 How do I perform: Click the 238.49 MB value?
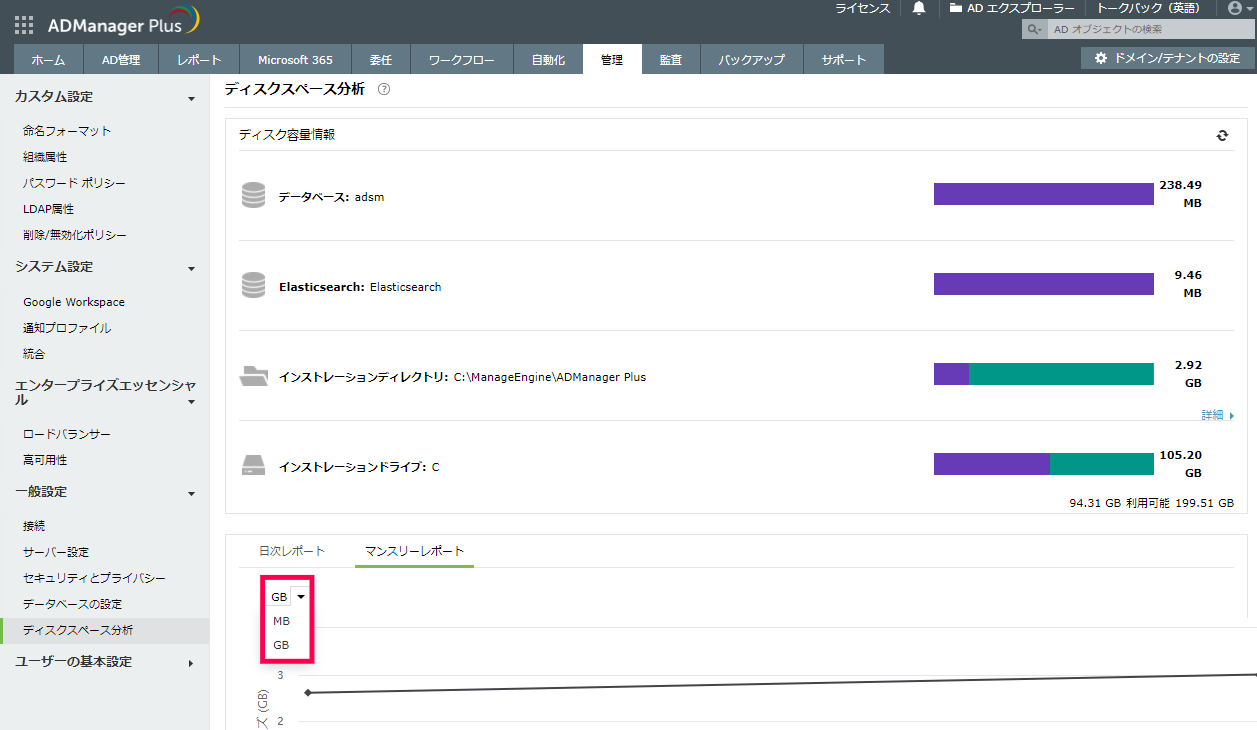[1180, 194]
